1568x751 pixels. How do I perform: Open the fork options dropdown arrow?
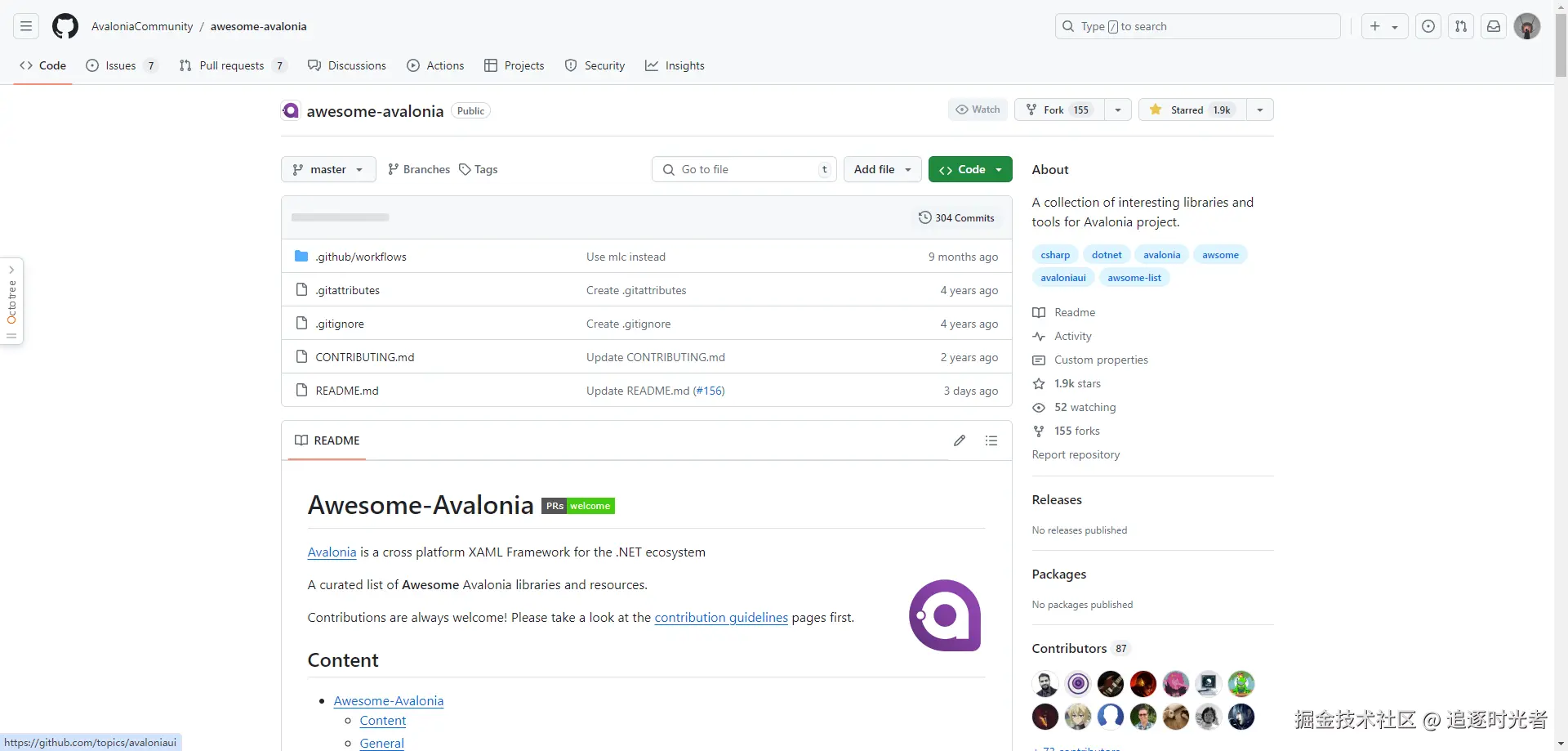click(1118, 110)
